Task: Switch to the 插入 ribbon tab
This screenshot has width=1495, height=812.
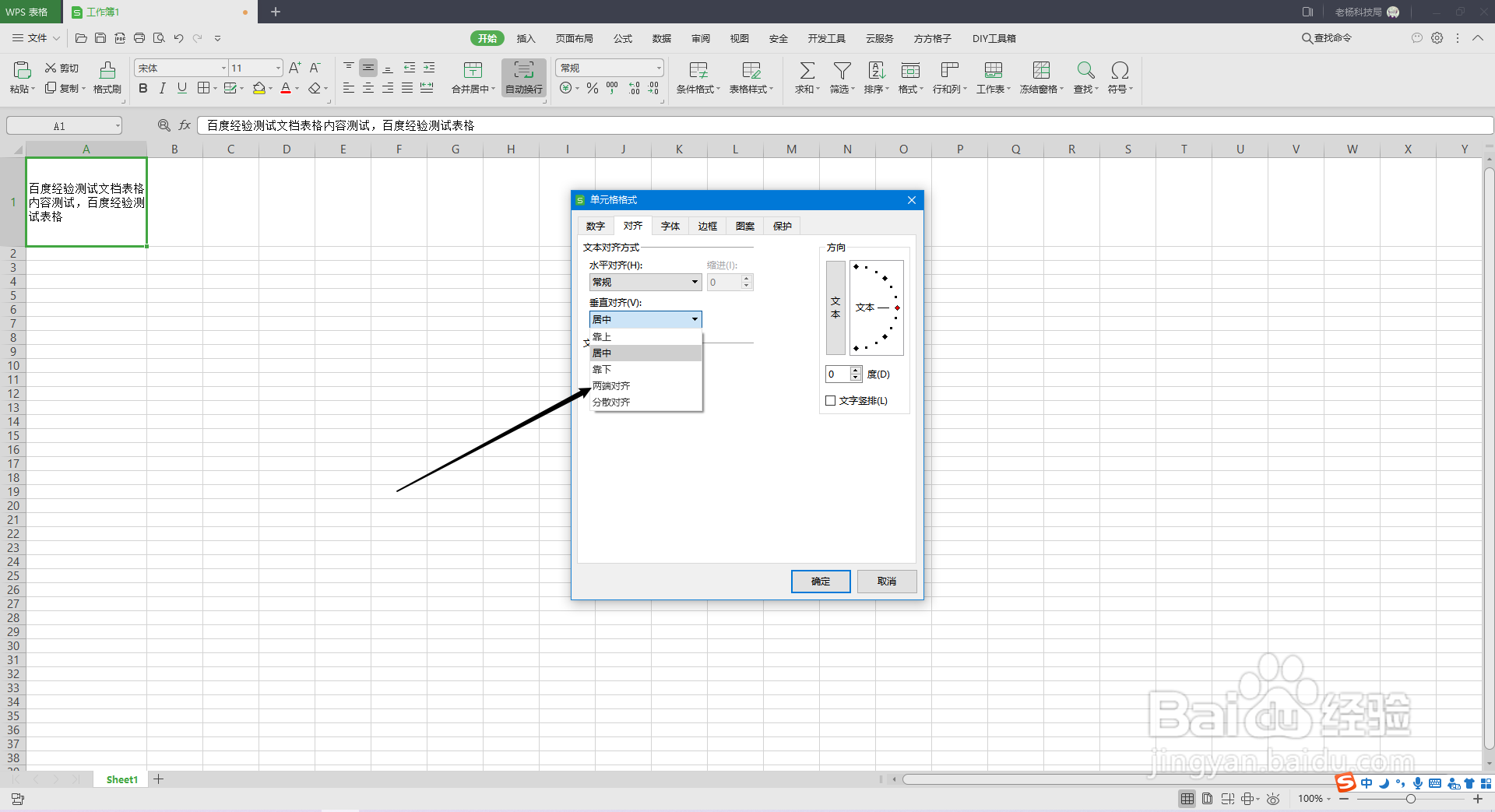Action: (526, 38)
